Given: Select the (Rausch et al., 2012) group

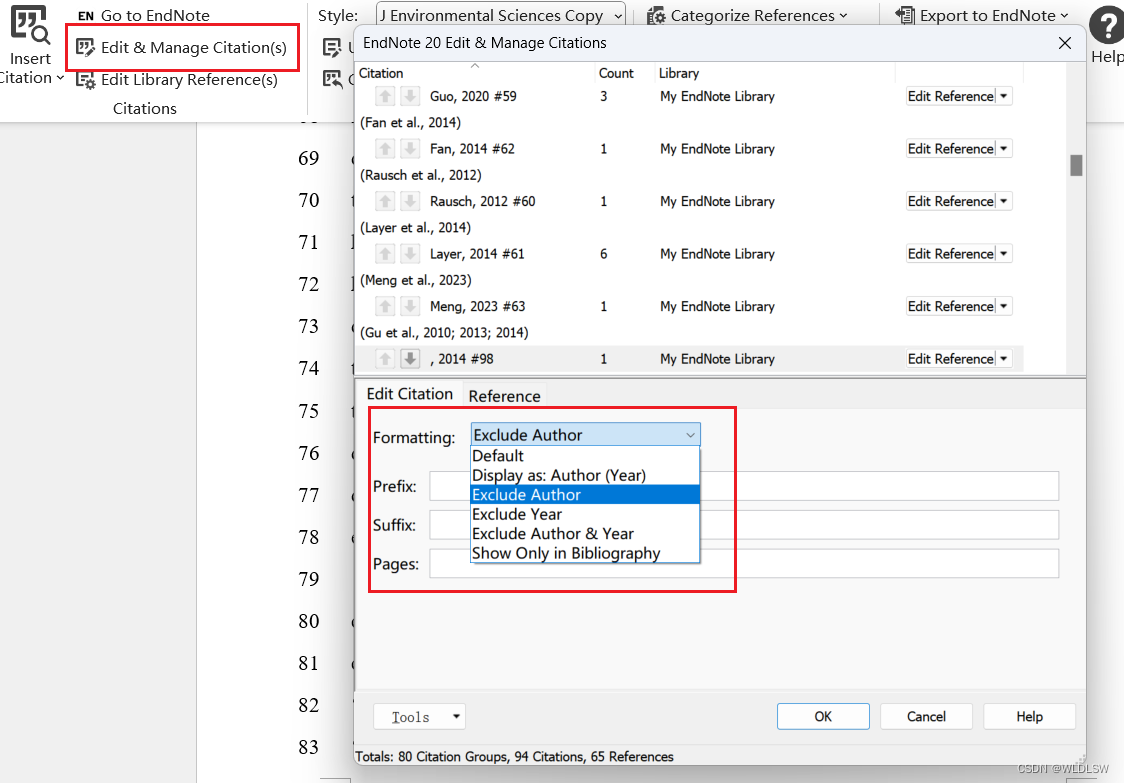Looking at the screenshot, I should click(x=421, y=175).
